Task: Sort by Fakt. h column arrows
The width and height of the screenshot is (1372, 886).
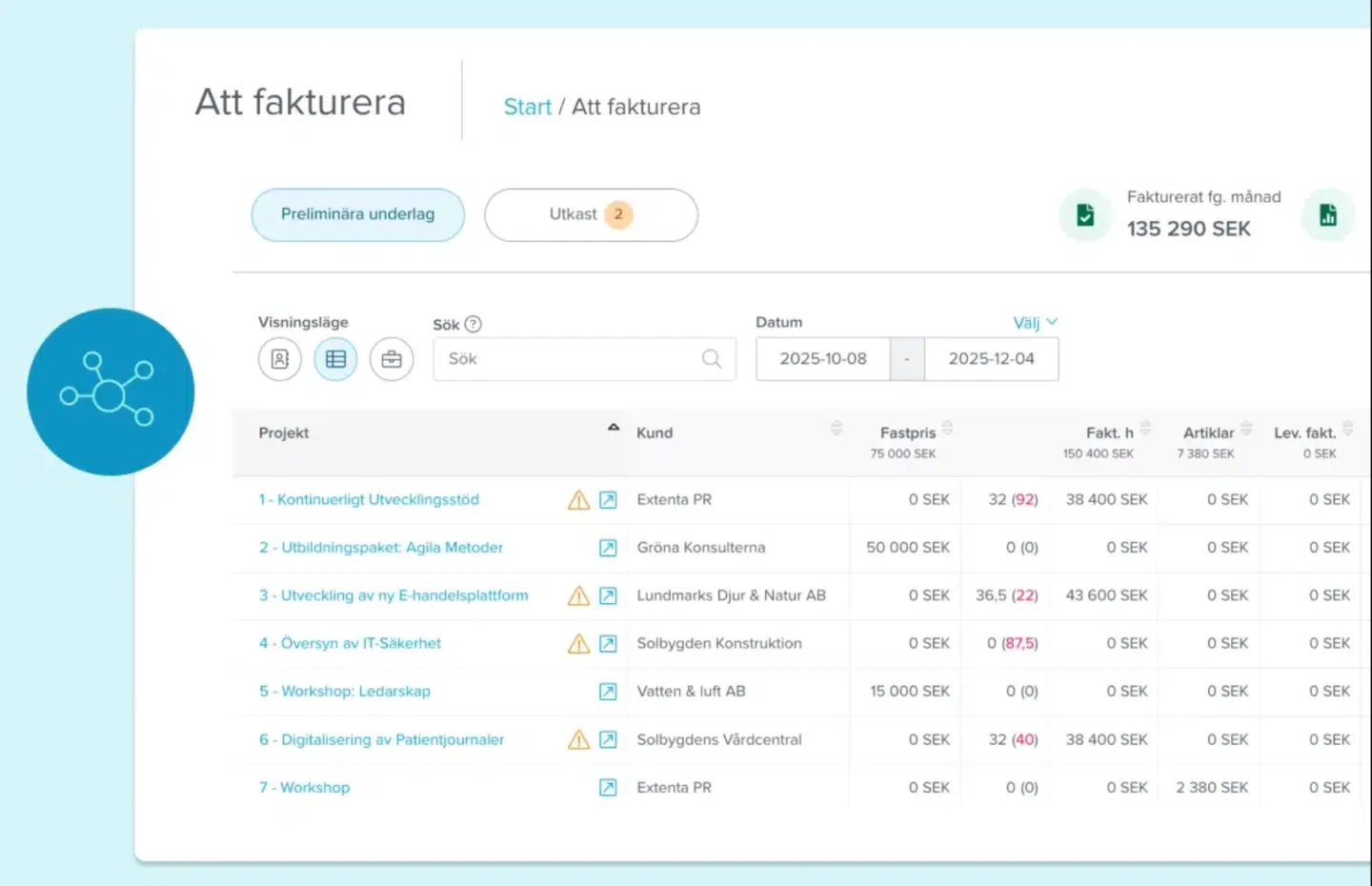Action: coord(1145,428)
